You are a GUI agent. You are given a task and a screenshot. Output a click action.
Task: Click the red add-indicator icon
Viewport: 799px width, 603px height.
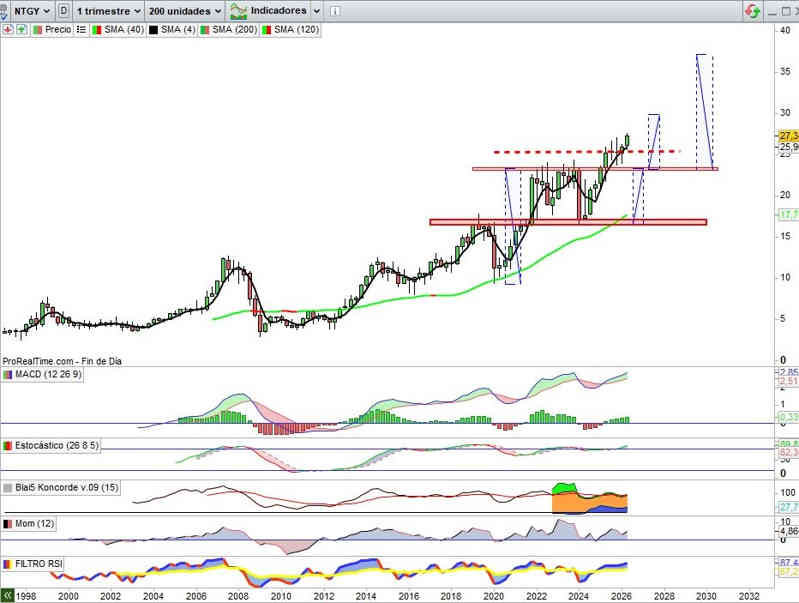[8, 30]
